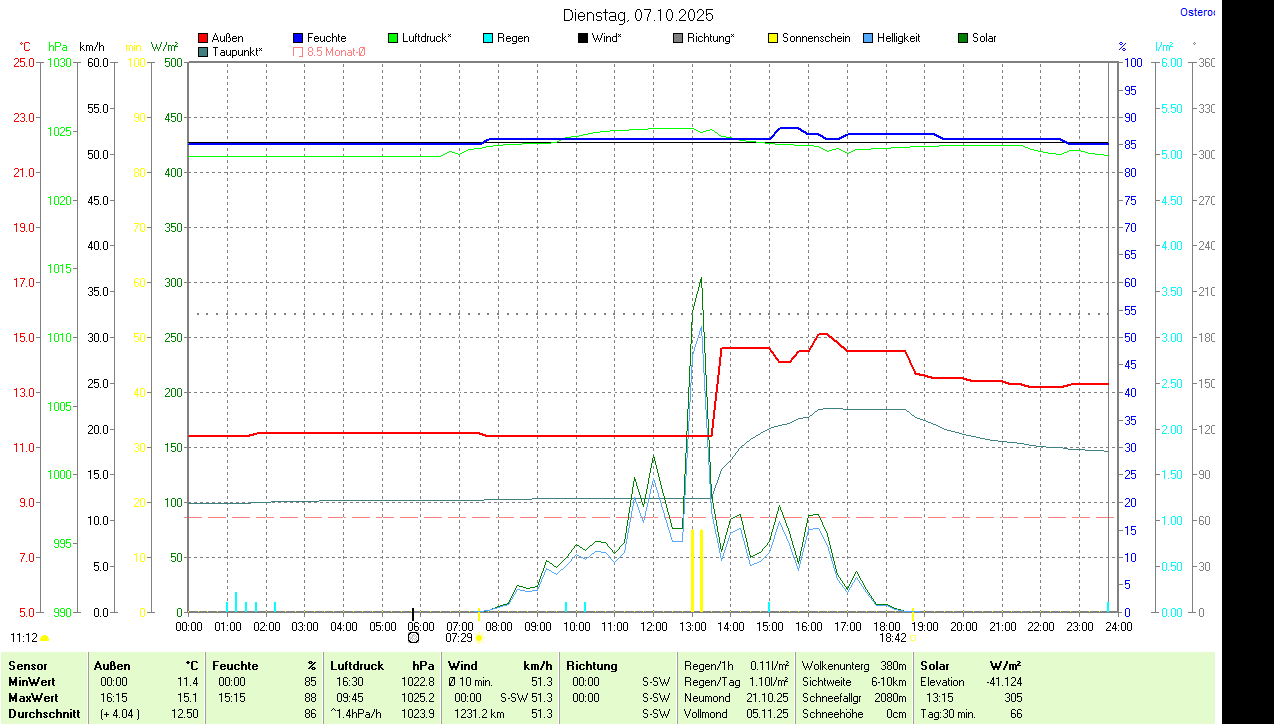1274x724 pixels.
Task: Click the sunrise icon next to 07:29
Action: (x=479, y=637)
